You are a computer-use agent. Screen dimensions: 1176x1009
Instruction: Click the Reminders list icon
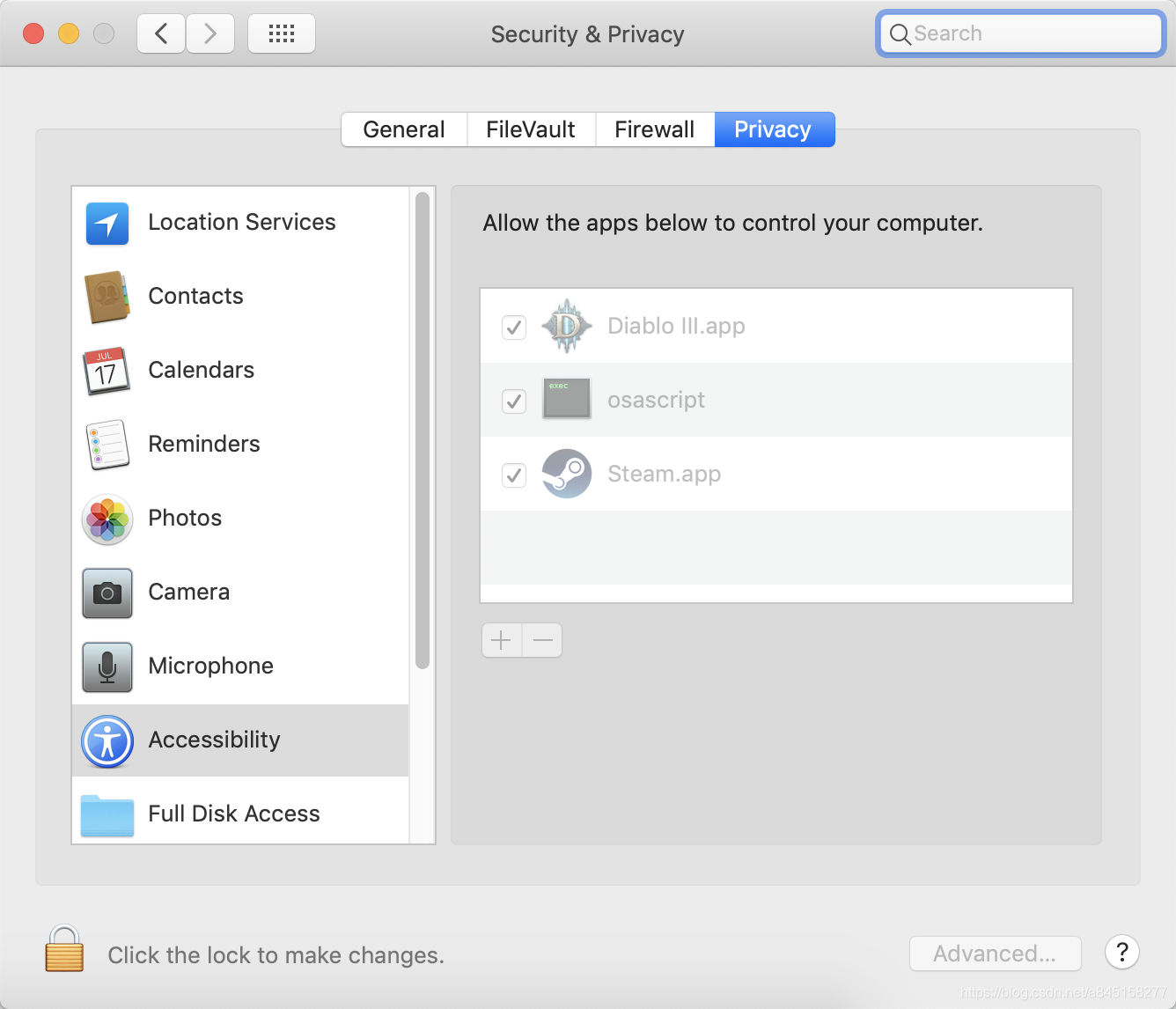pyautogui.click(x=107, y=445)
